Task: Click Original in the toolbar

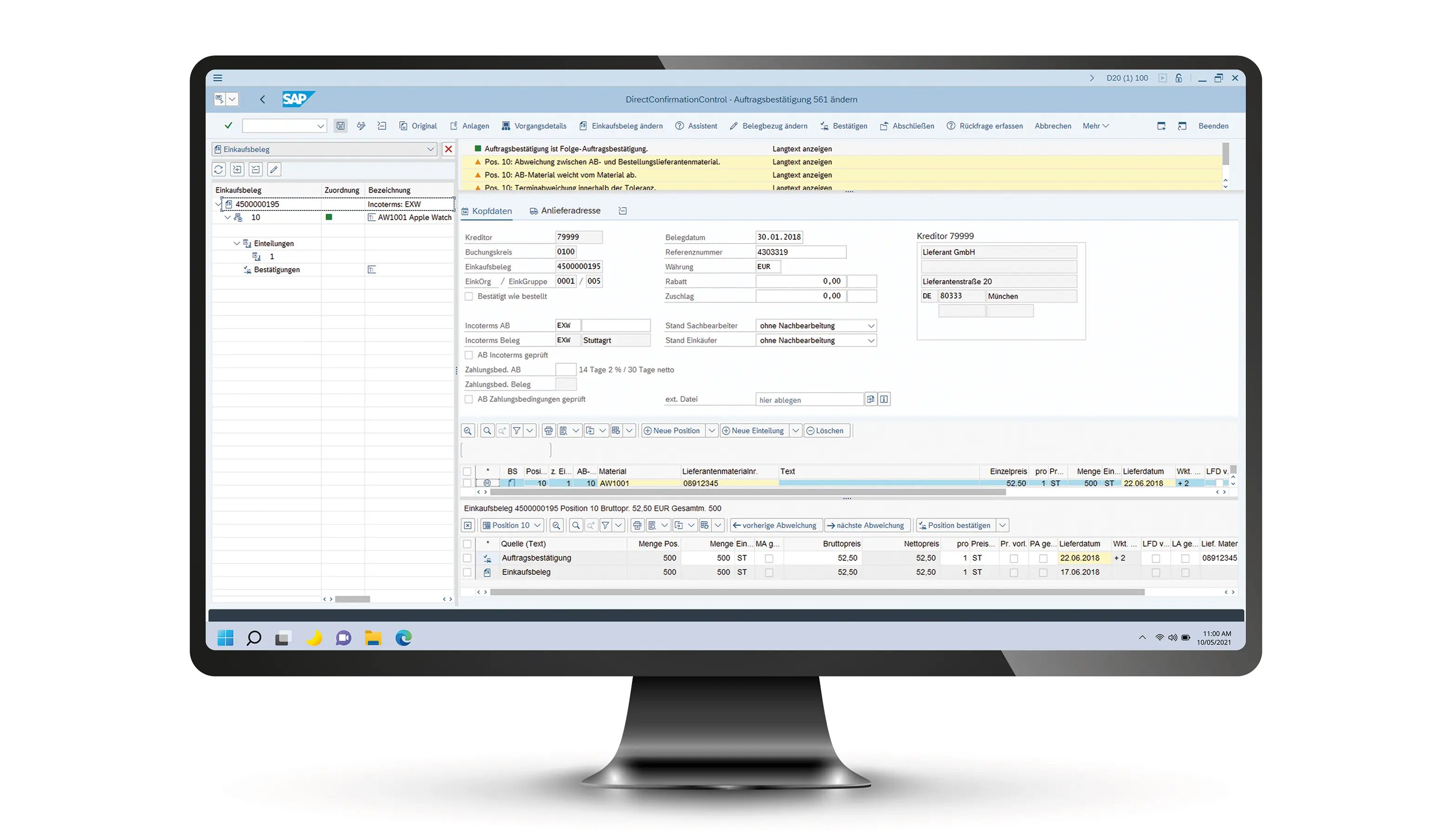Action: click(x=418, y=125)
